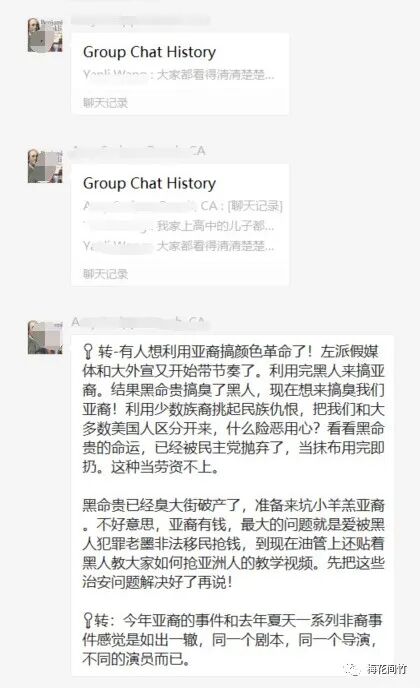Open the second Group Chat History card
This screenshot has width=420, height=688.
point(180,225)
